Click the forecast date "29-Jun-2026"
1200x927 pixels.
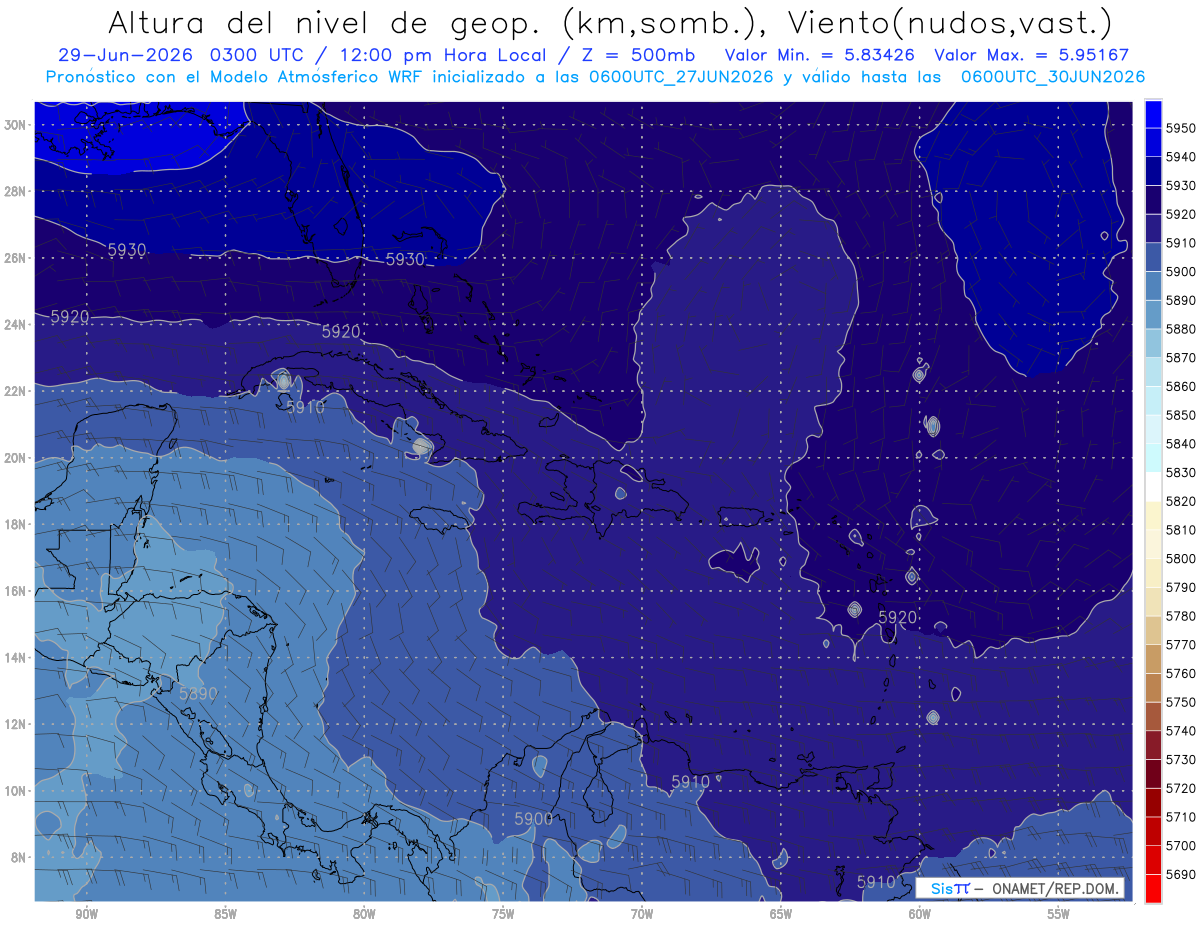(x=126, y=56)
